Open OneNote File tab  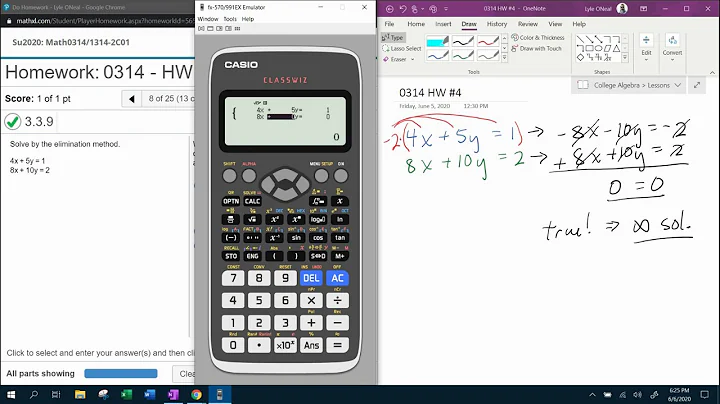(389, 24)
